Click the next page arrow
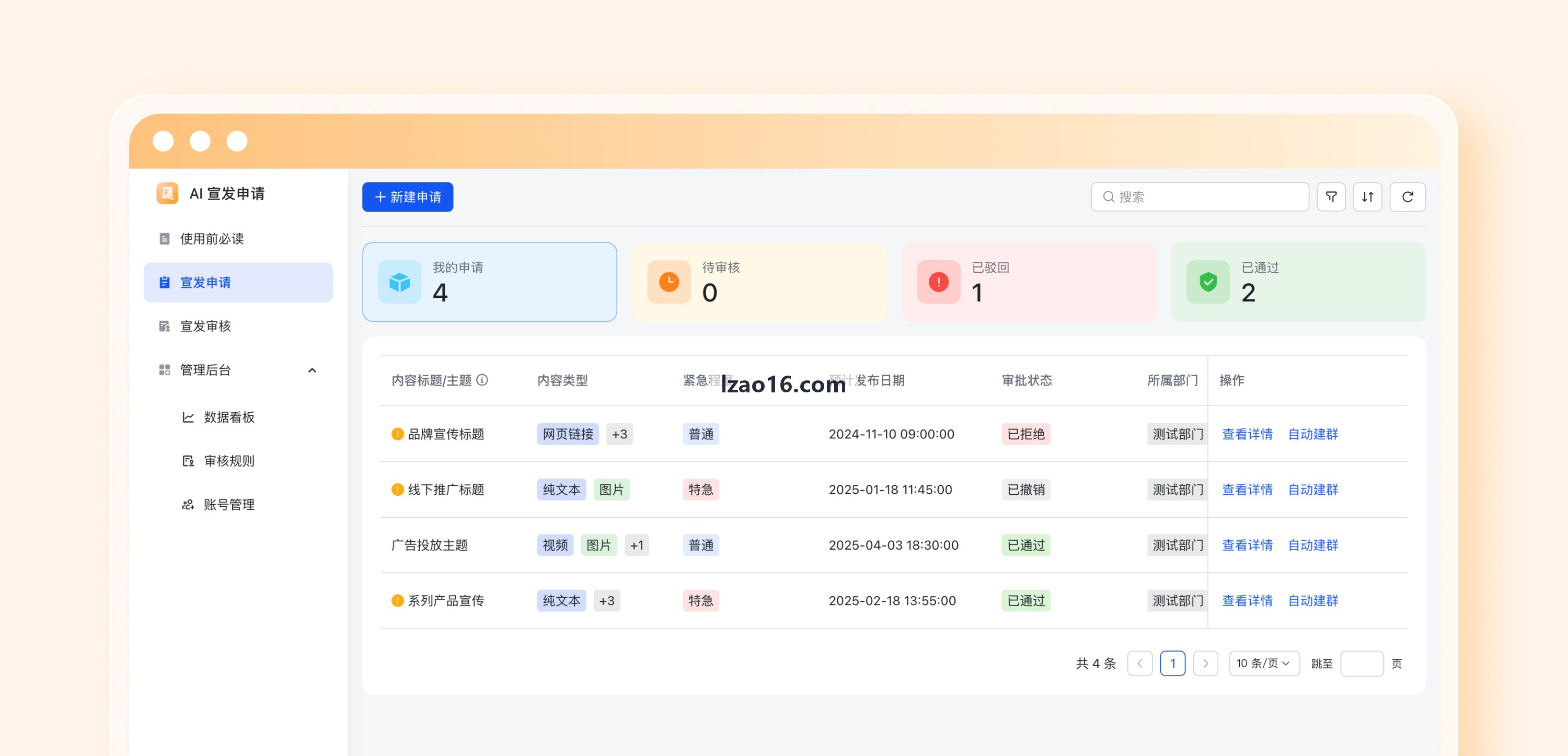This screenshot has width=1568, height=756. pos(1205,663)
